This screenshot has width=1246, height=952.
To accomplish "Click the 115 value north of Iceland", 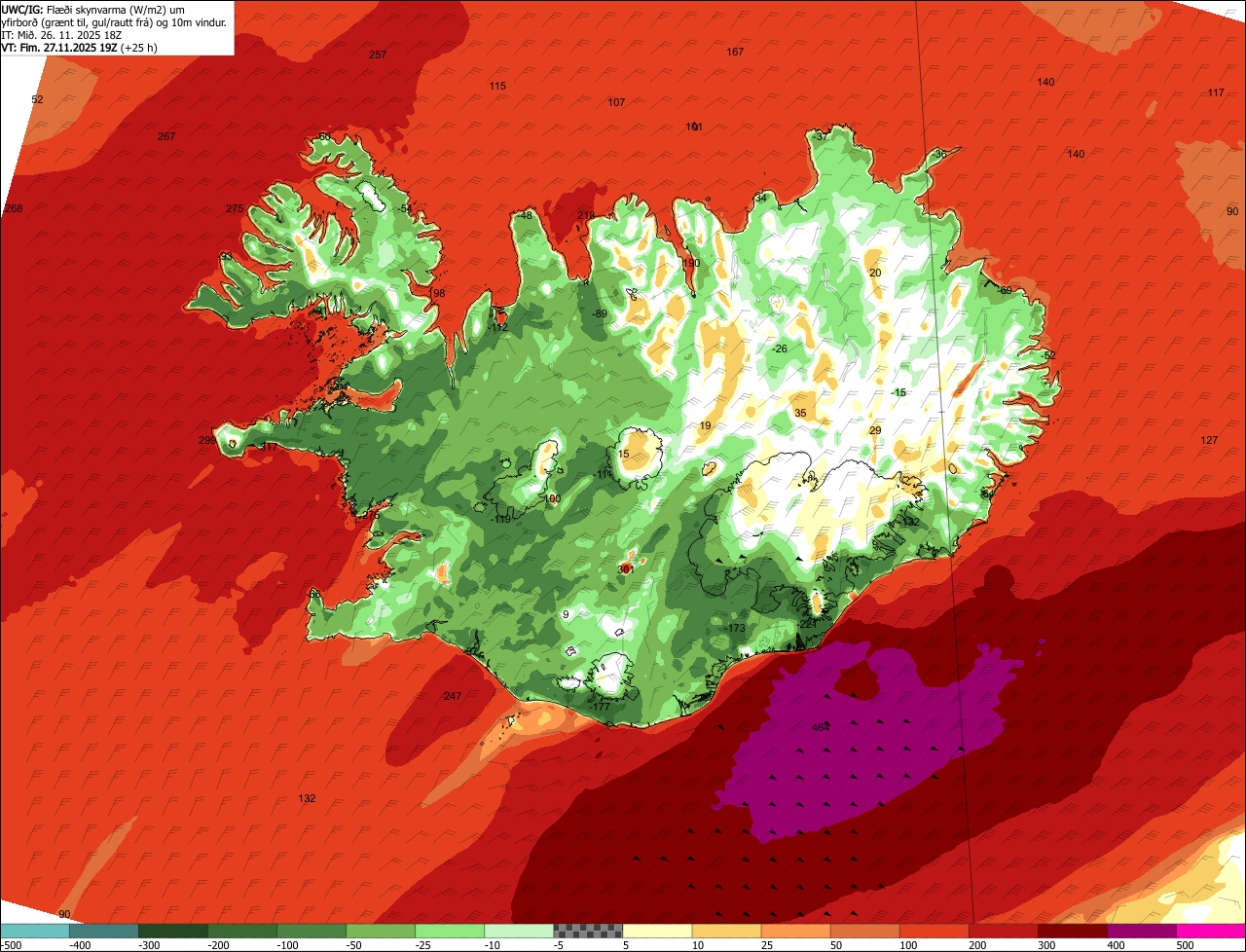I will [497, 86].
